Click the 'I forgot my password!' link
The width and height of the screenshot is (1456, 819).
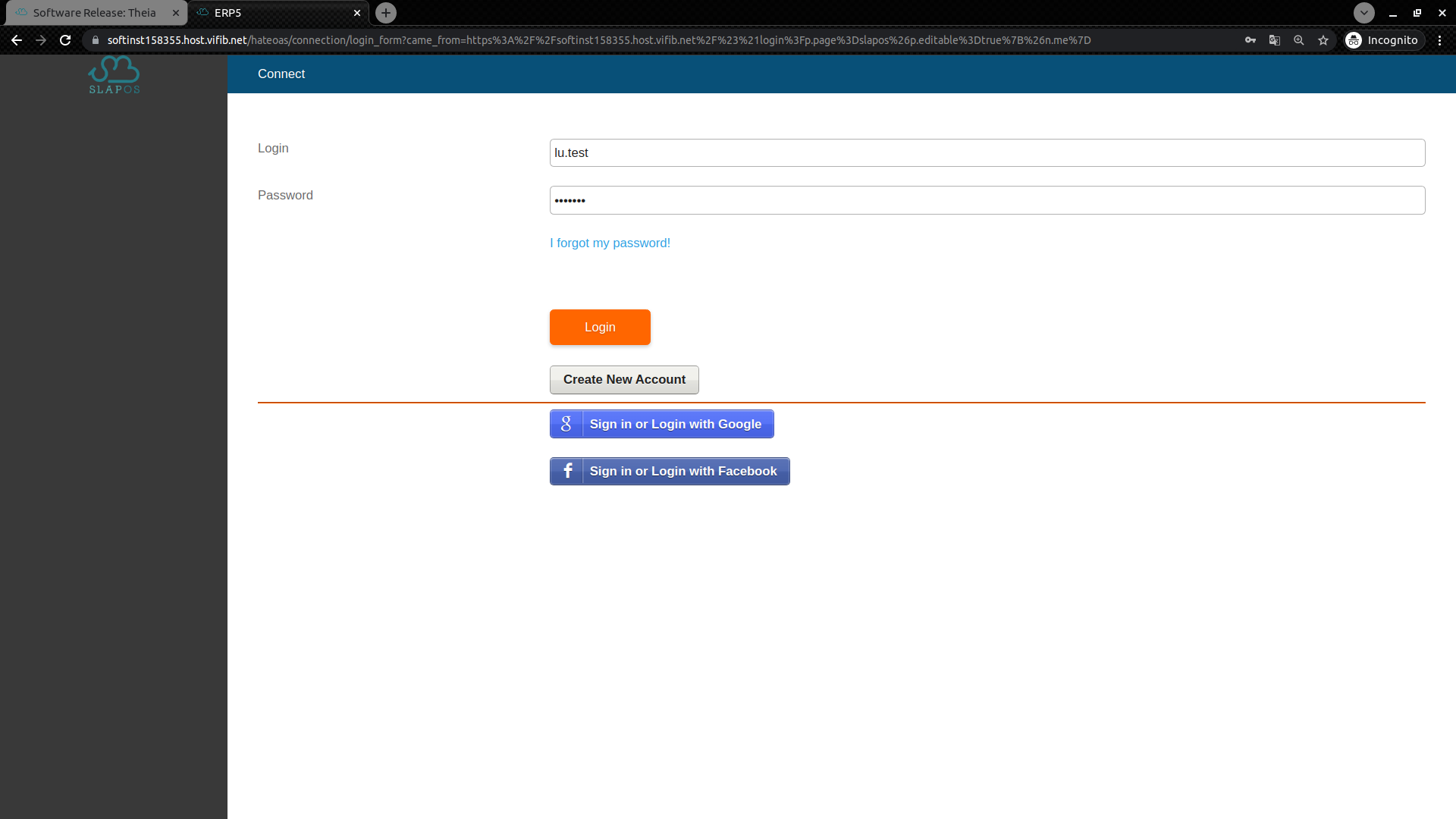pos(611,243)
